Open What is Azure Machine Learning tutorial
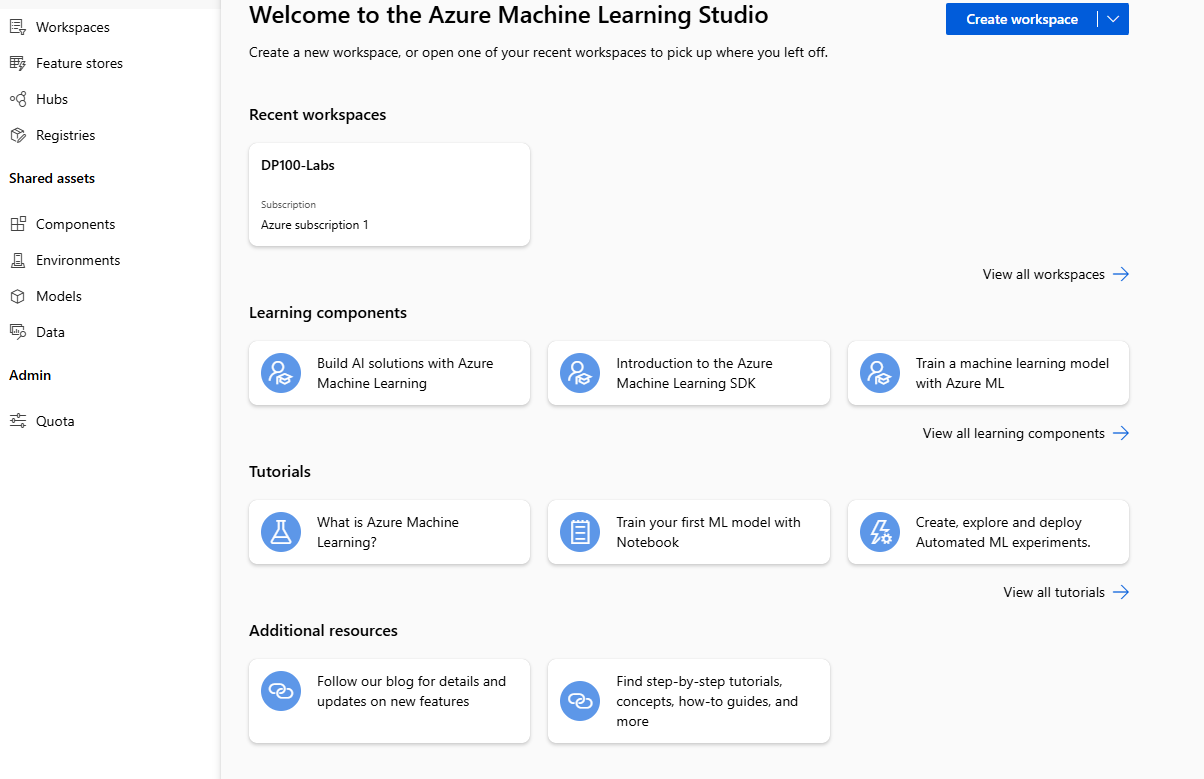The height and width of the screenshot is (779, 1204). 389,532
